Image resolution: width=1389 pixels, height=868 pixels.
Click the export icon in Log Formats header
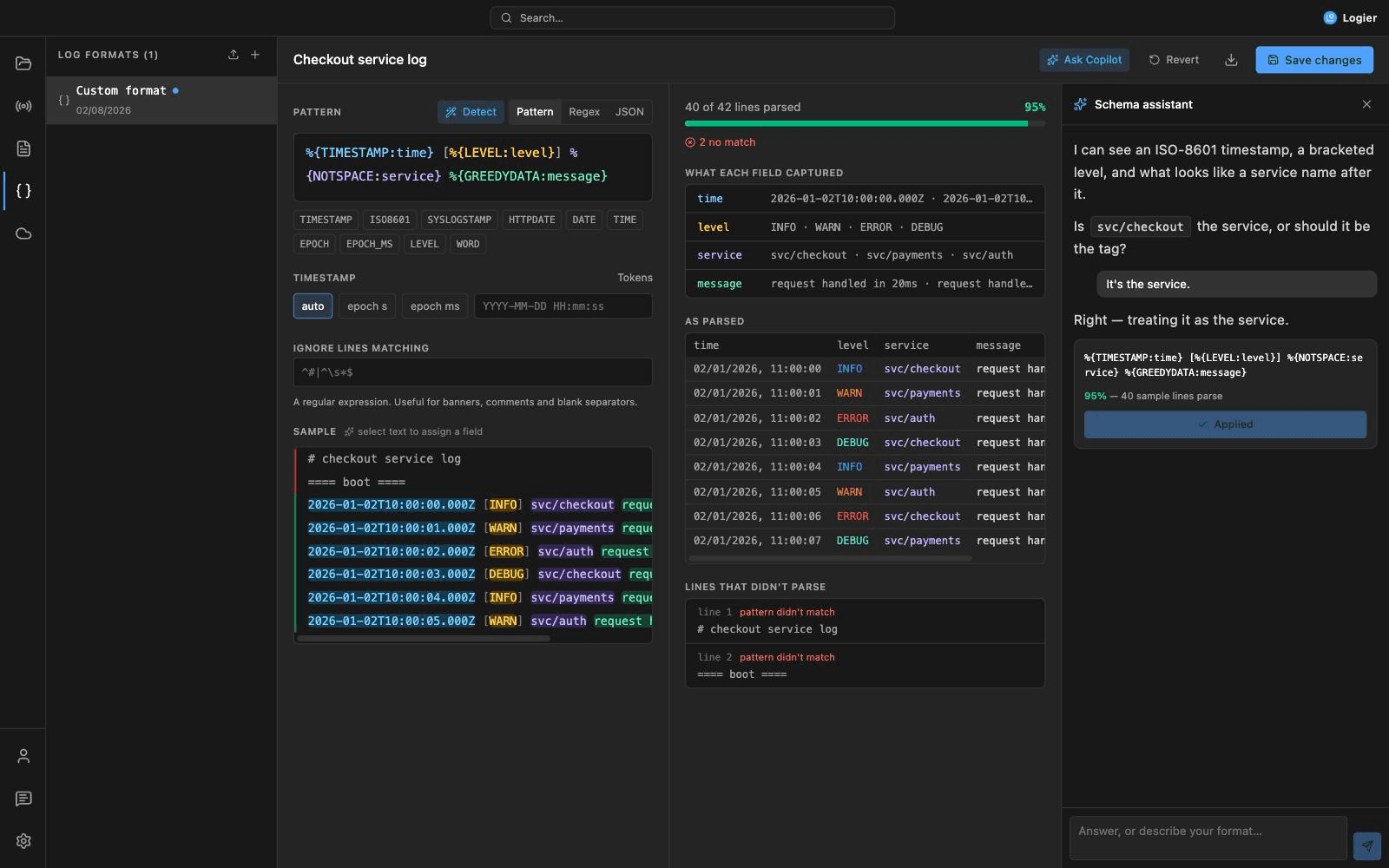(234, 55)
